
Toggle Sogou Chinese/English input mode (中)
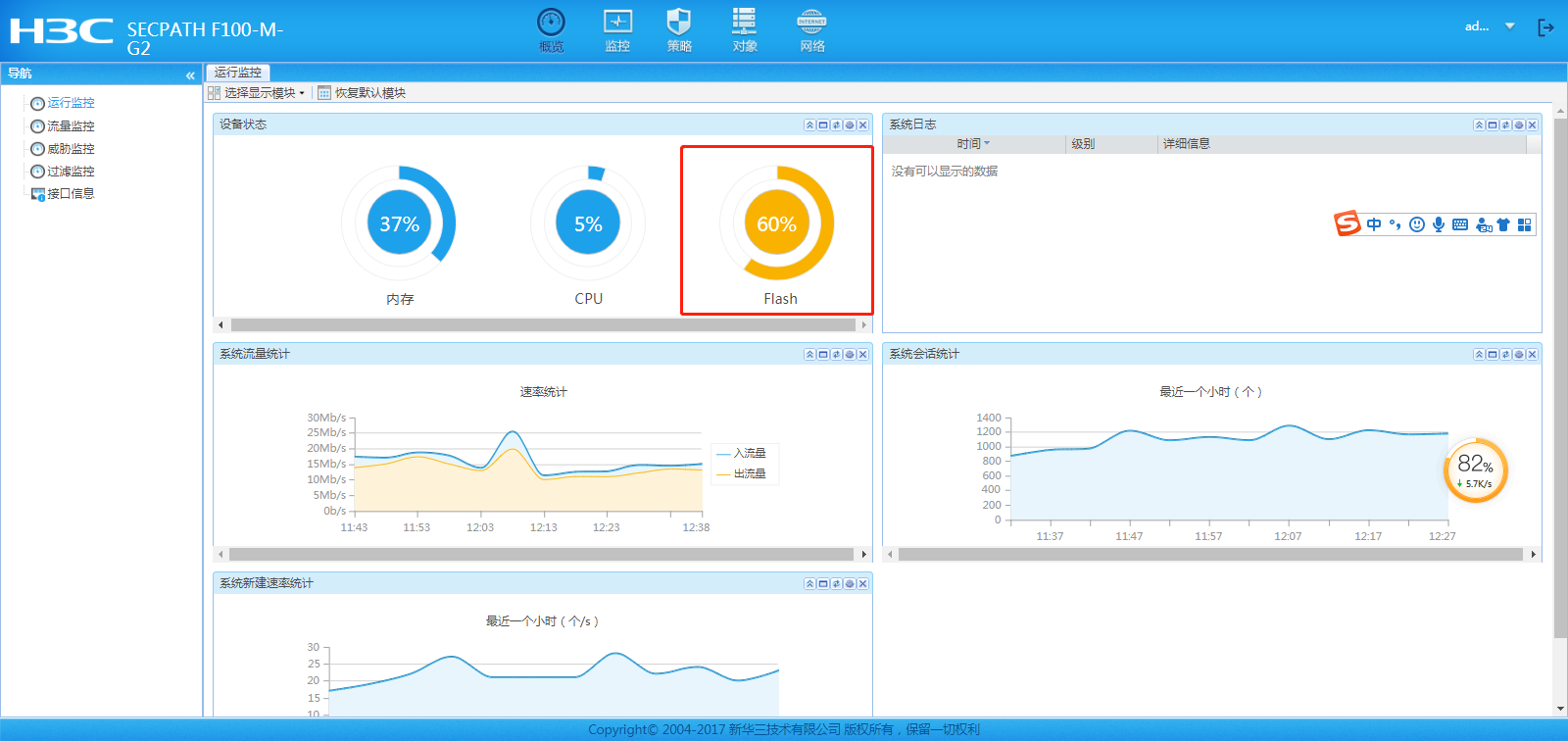(1374, 224)
